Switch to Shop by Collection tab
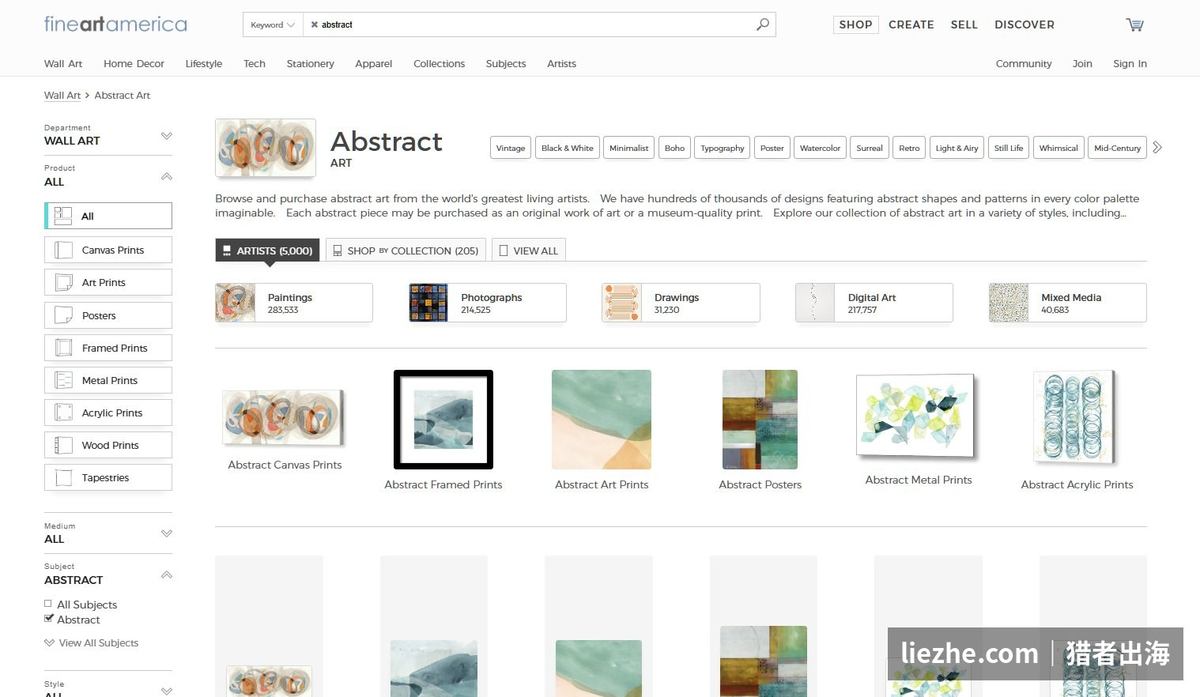 click(406, 250)
